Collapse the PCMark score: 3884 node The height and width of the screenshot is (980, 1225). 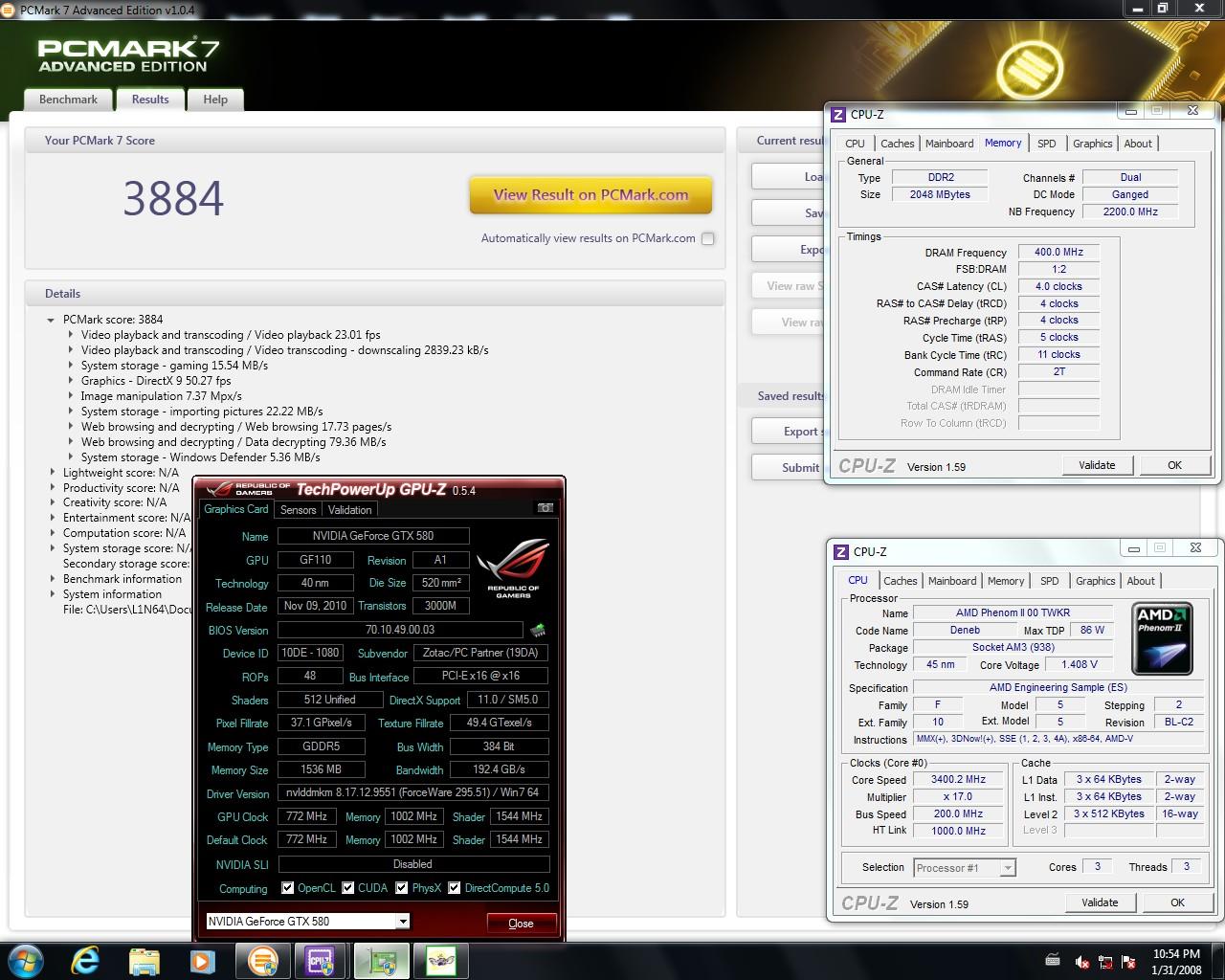coord(51,320)
